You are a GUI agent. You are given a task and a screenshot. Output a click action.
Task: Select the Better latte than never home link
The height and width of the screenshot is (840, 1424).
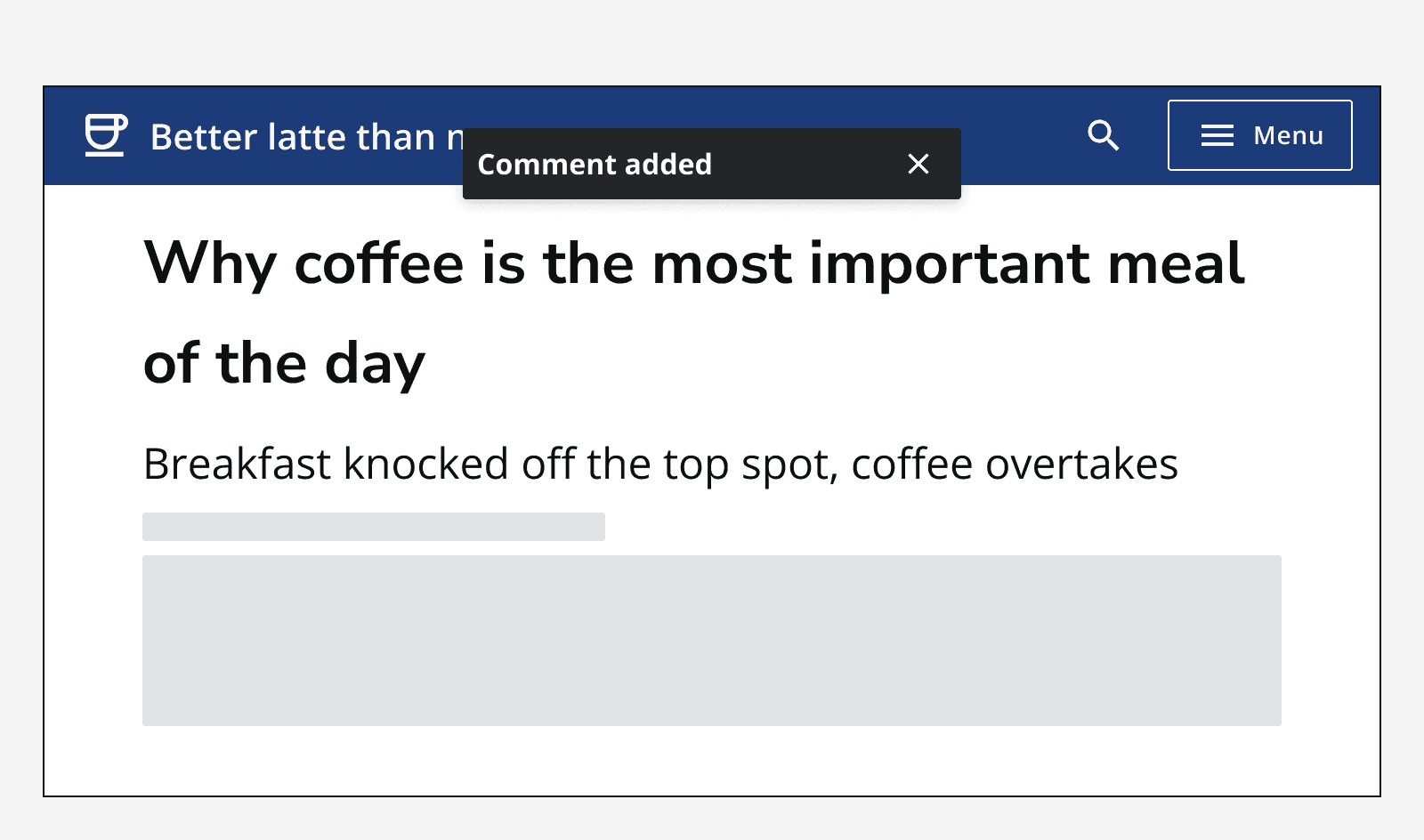coord(267,135)
